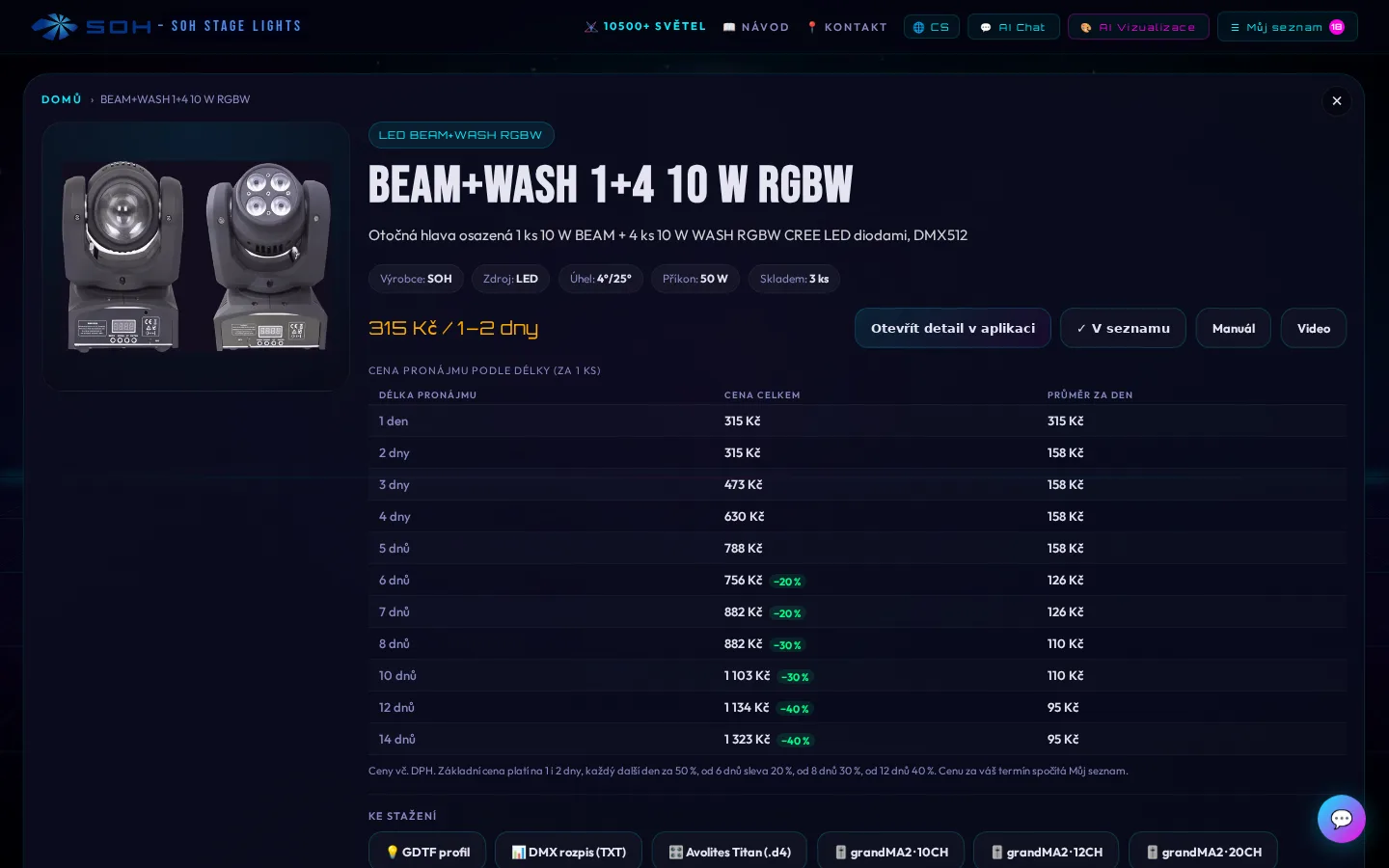Open the Manuál button

click(x=1234, y=328)
